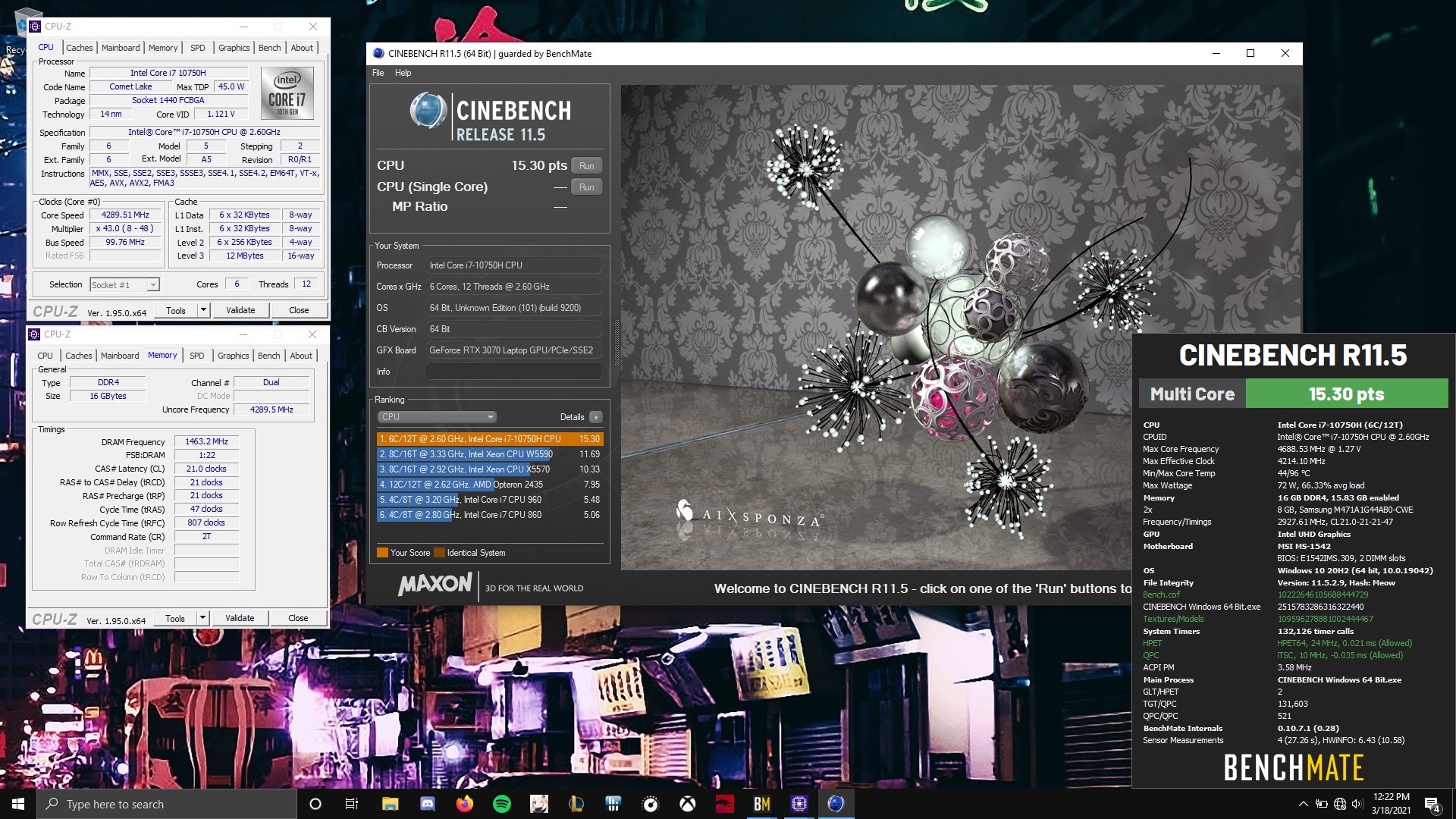Click the Details arrow button in Ranking
This screenshot has width=1456, height=819.
(596, 417)
